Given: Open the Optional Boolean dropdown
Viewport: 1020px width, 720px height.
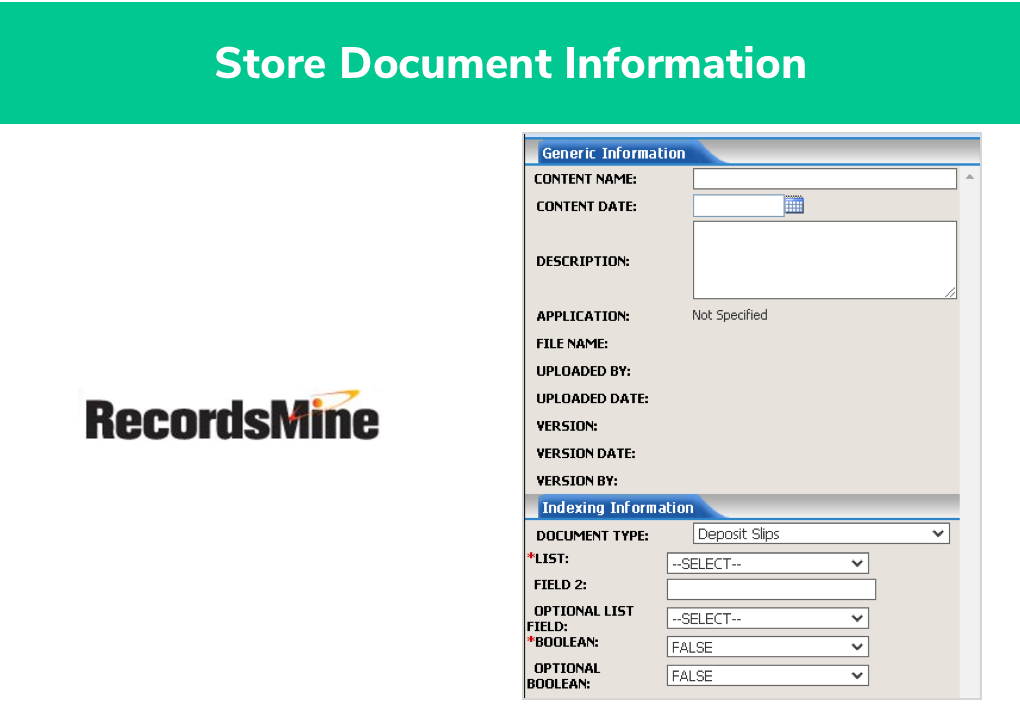Looking at the screenshot, I should coord(768,675).
